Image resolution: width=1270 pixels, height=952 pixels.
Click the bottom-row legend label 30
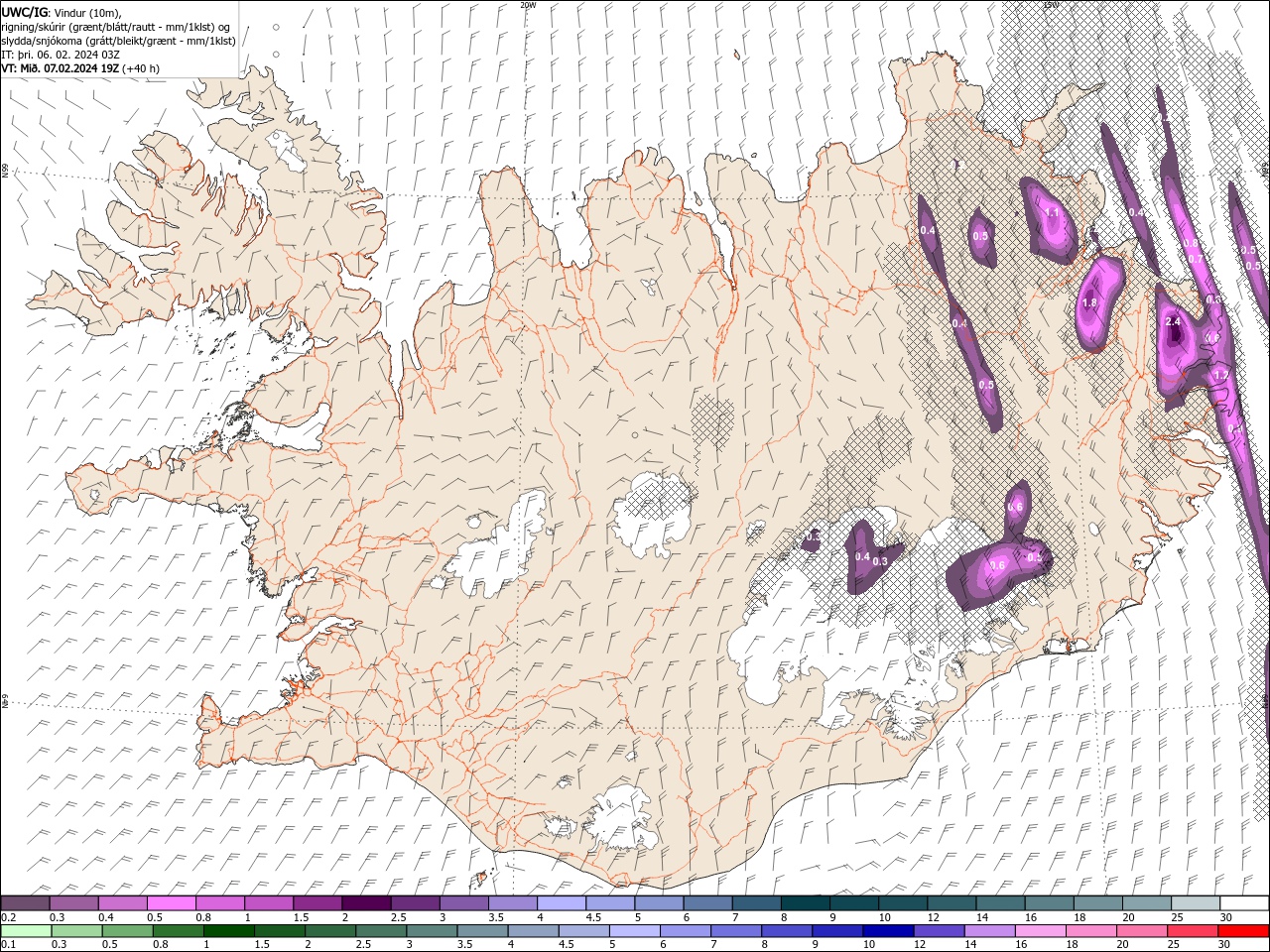tap(1224, 945)
